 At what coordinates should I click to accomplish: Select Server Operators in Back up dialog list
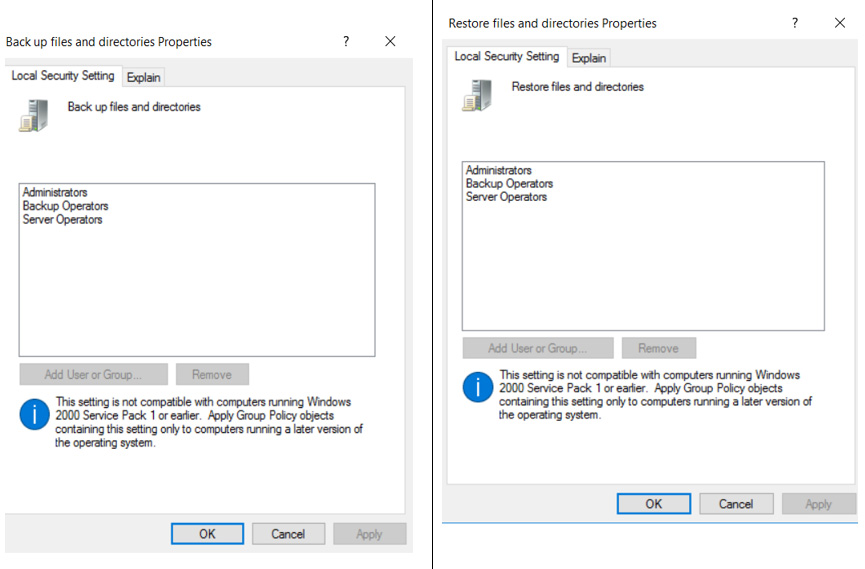point(62,220)
